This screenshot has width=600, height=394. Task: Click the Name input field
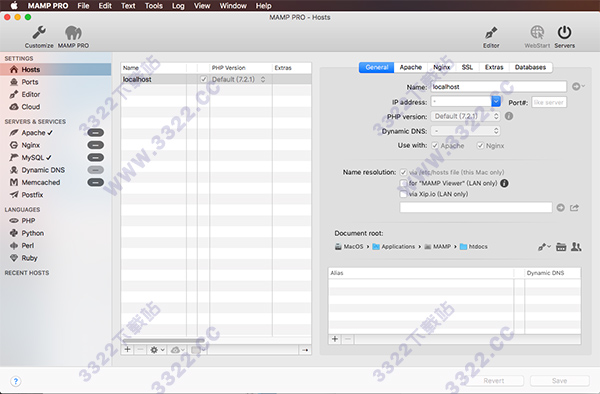tap(499, 87)
